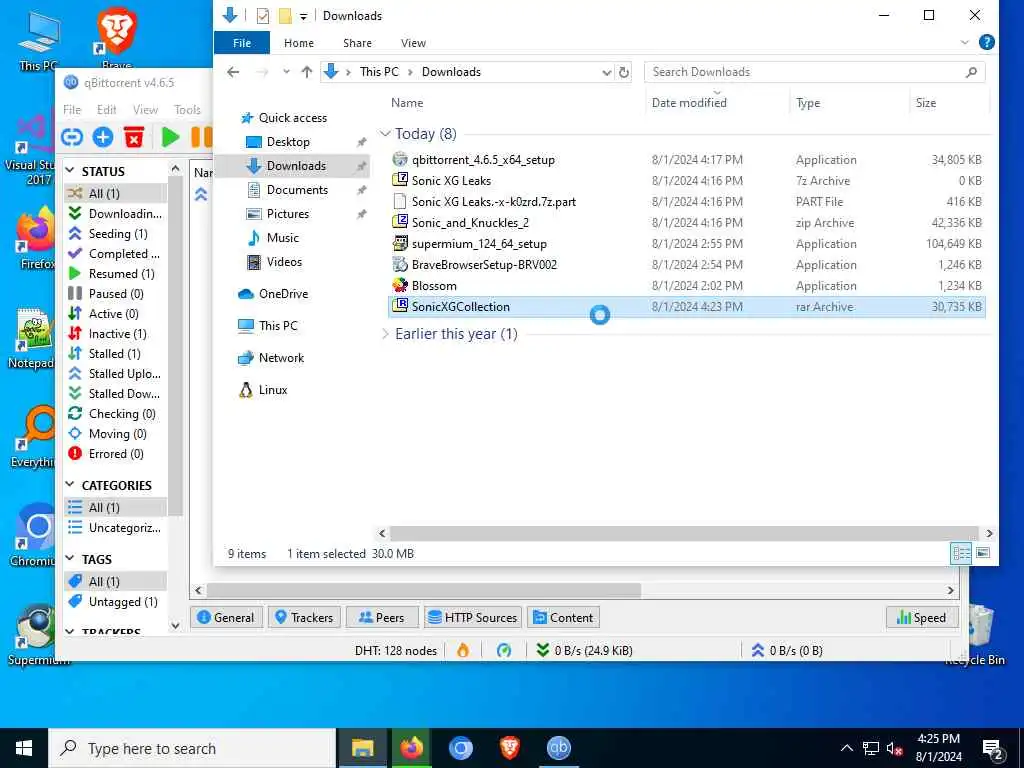This screenshot has width=1024, height=768.
Task: Open the File tab in Explorer
Action: click(x=242, y=43)
